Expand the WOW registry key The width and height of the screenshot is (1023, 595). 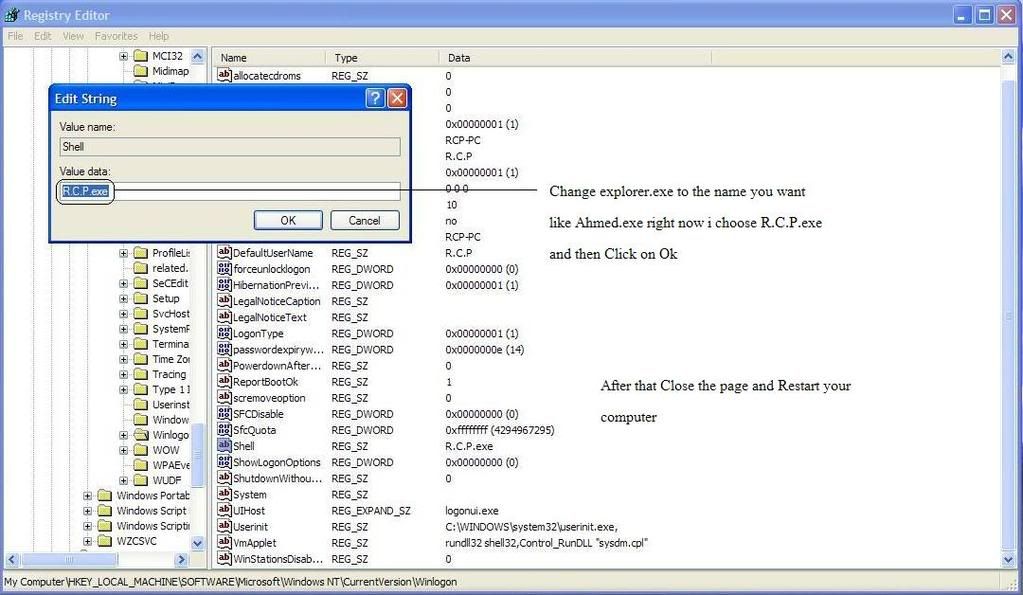(x=123, y=450)
